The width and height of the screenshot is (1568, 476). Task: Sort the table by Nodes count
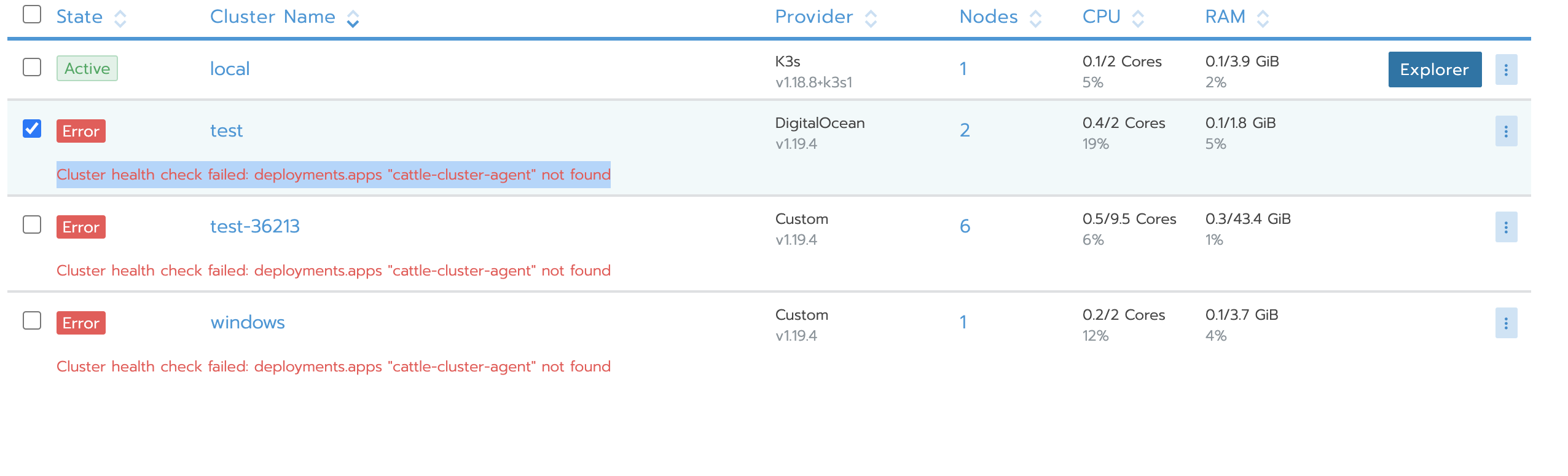pyautogui.click(x=1036, y=18)
